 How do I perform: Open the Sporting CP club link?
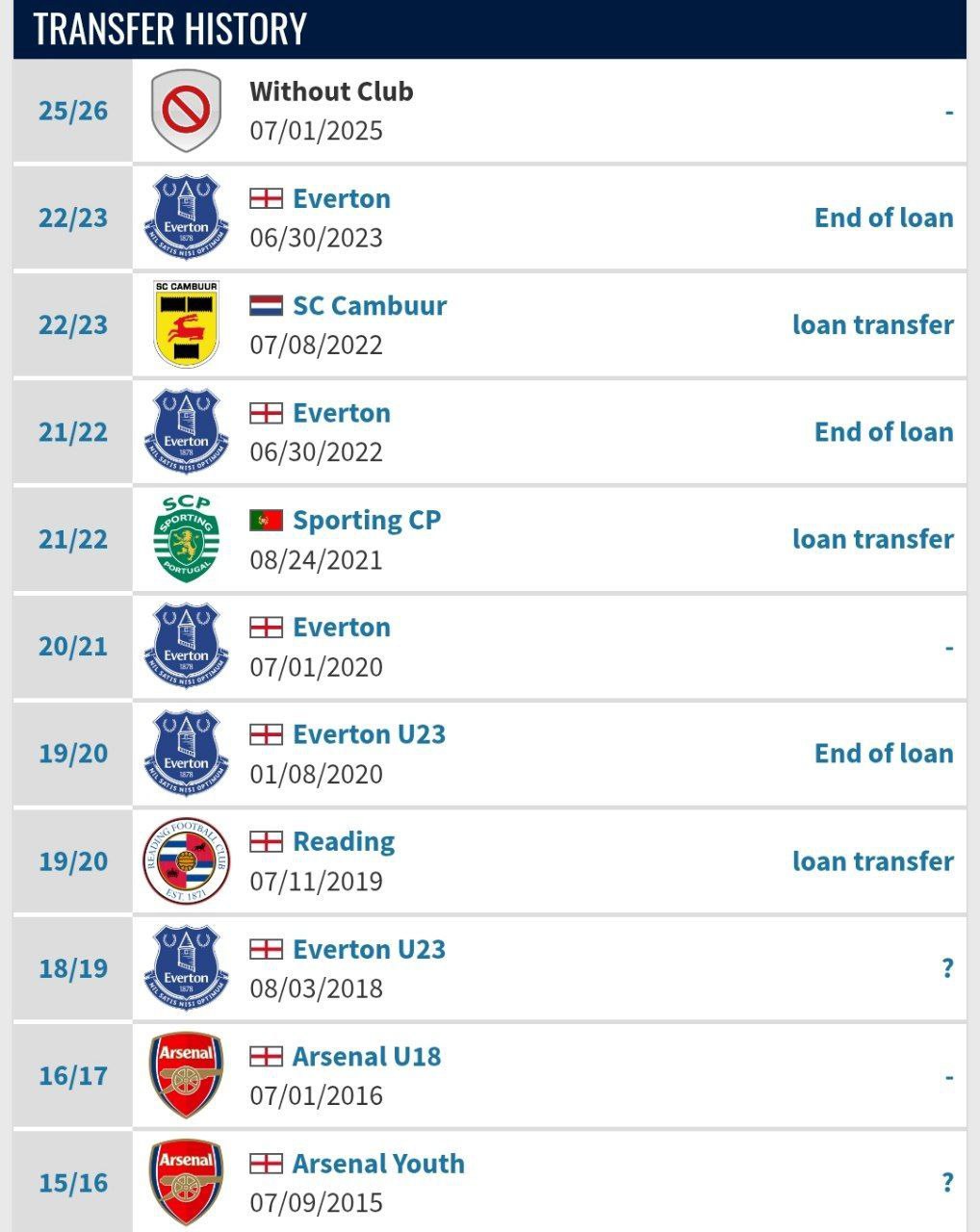pos(367,521)
